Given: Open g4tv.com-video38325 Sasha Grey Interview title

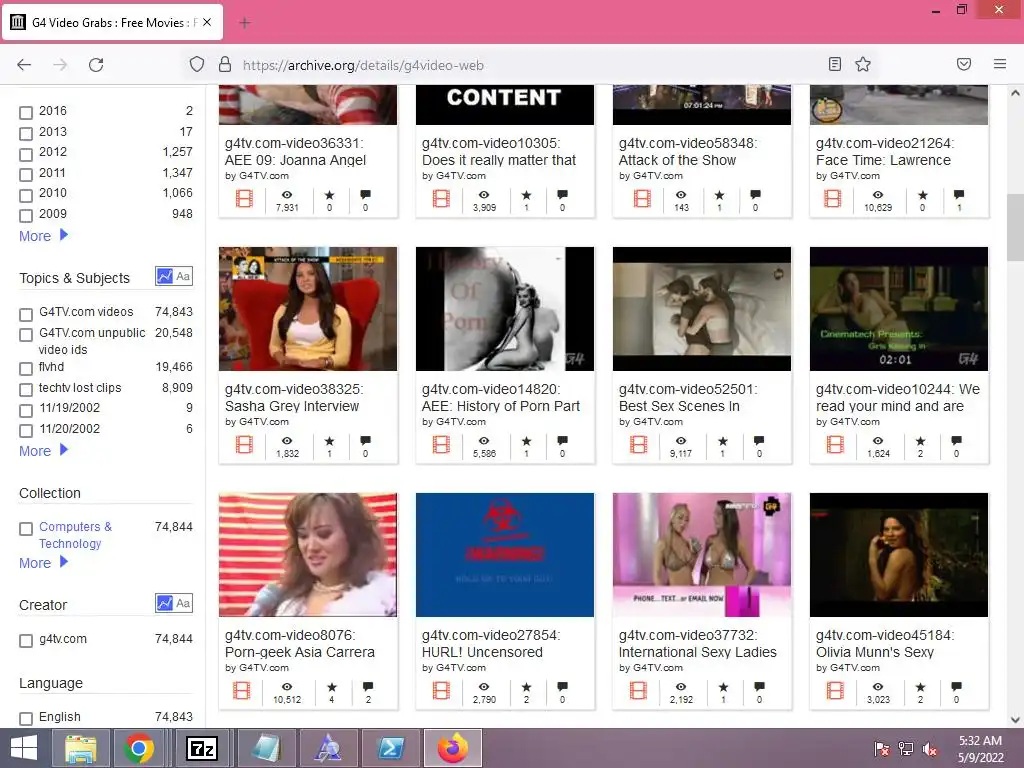Looking at the screenshot, I should (294, 397).
